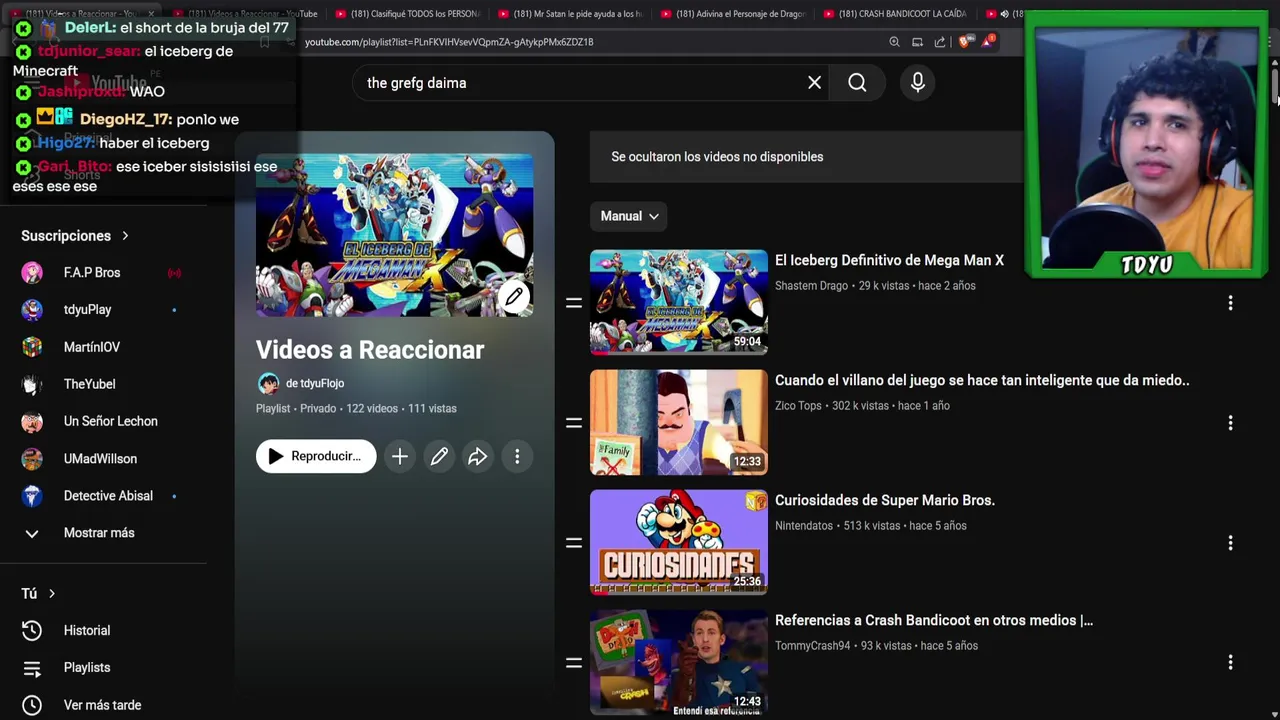Viewport: 1280px width, 720px height.
Task: Click the browser address bar URL
Action: 449,42
